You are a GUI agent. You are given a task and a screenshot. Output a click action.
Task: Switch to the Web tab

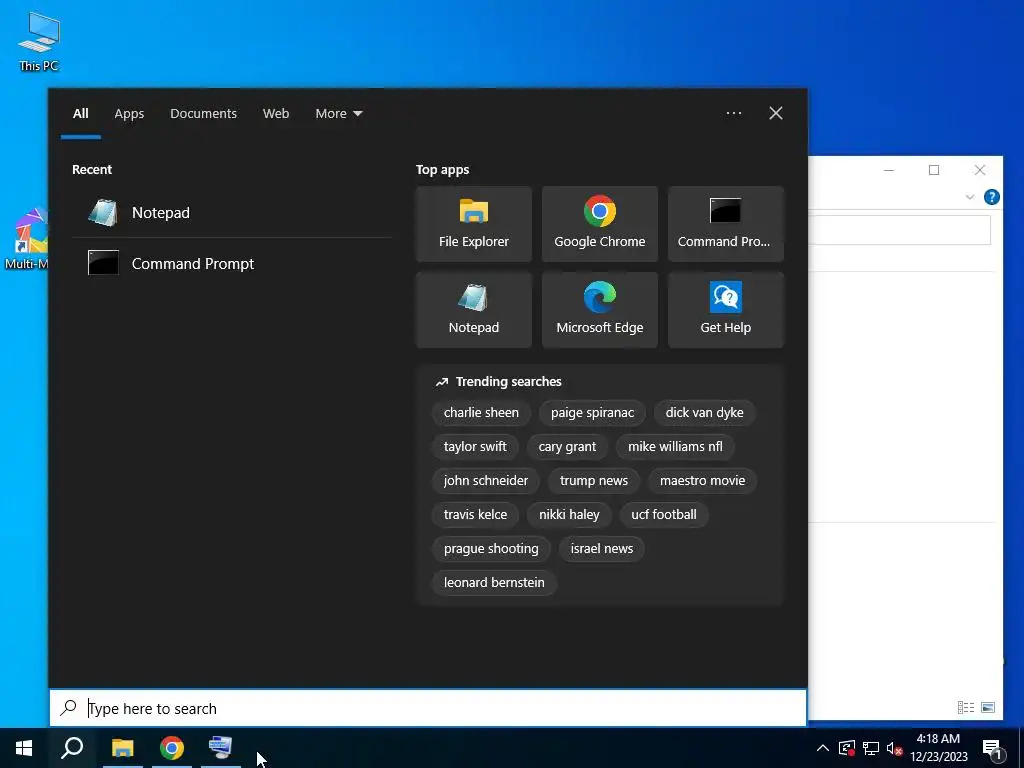click(x=276, y=113)
